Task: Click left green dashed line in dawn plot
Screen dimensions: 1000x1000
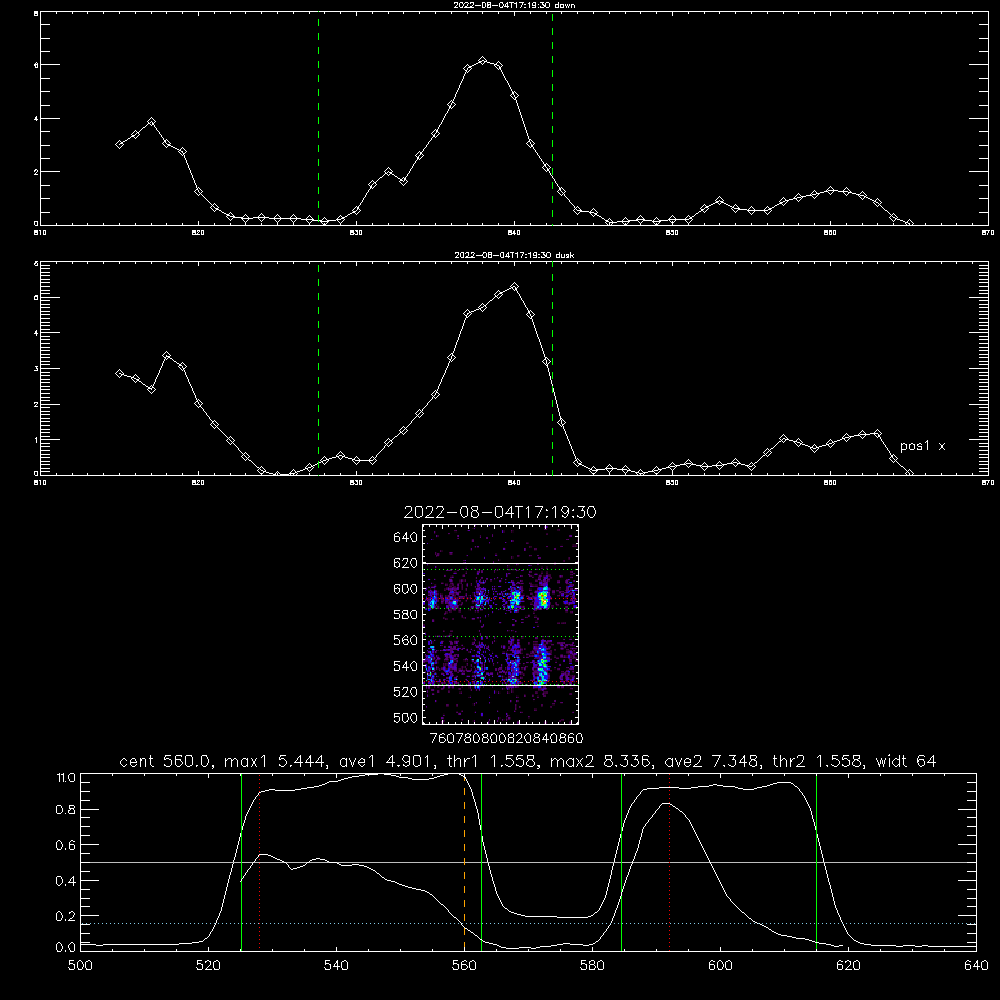Action: coord(318,119)
